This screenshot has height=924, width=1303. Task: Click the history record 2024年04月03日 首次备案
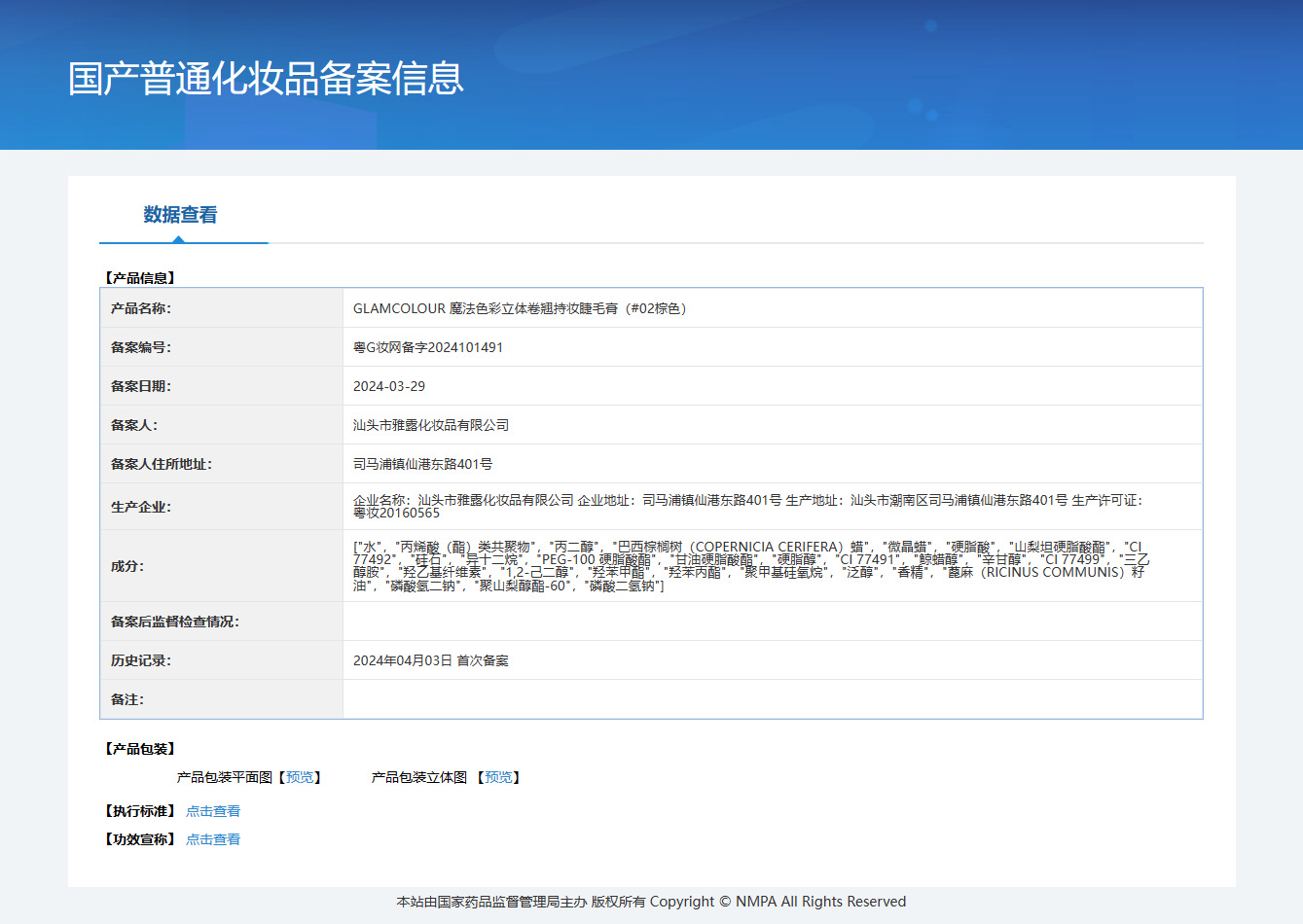point(431,660)
